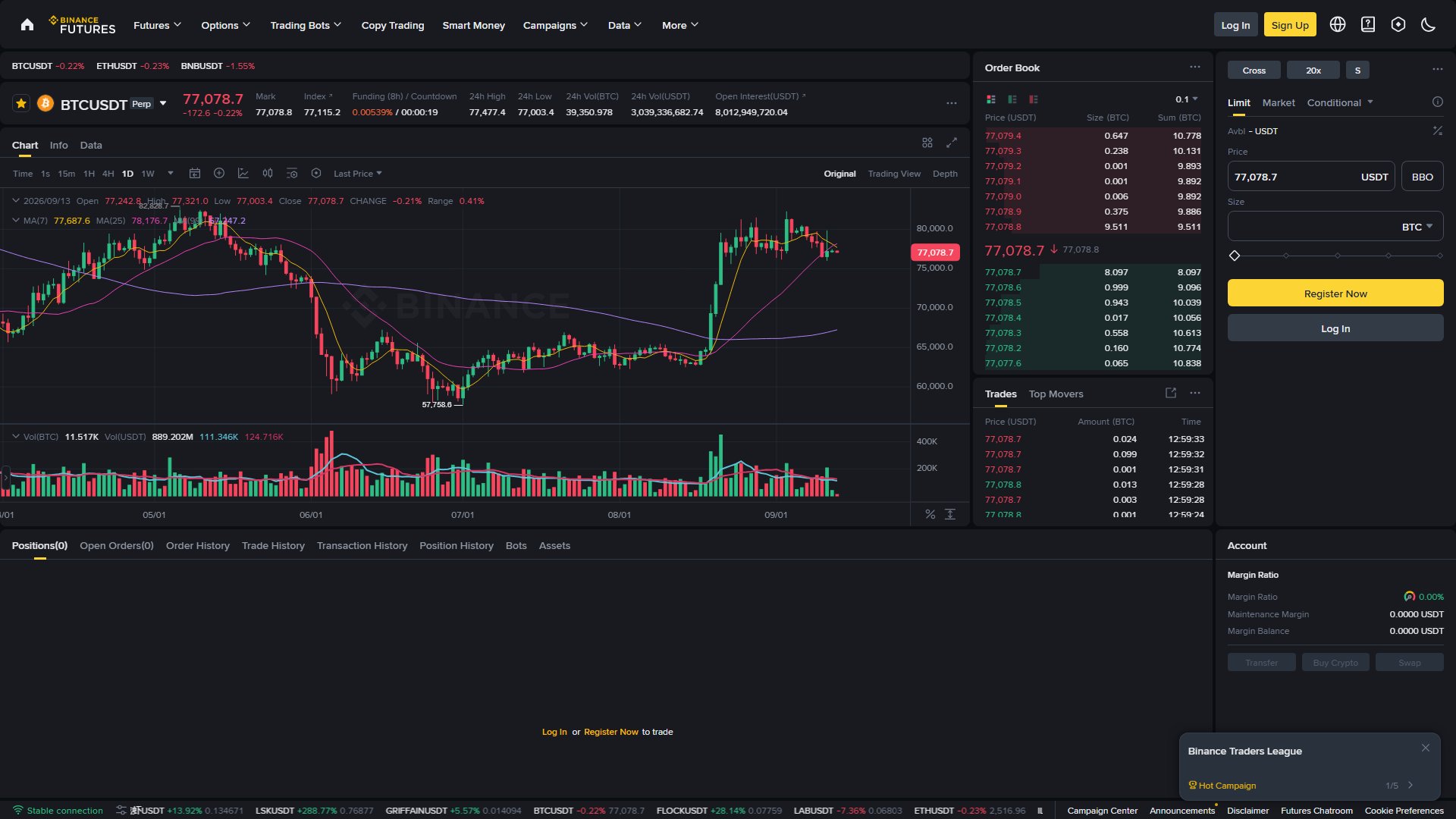Toggle percent scale on the chart axis
Viewport: 1456px width, 819px height.
tap(930, 515)
